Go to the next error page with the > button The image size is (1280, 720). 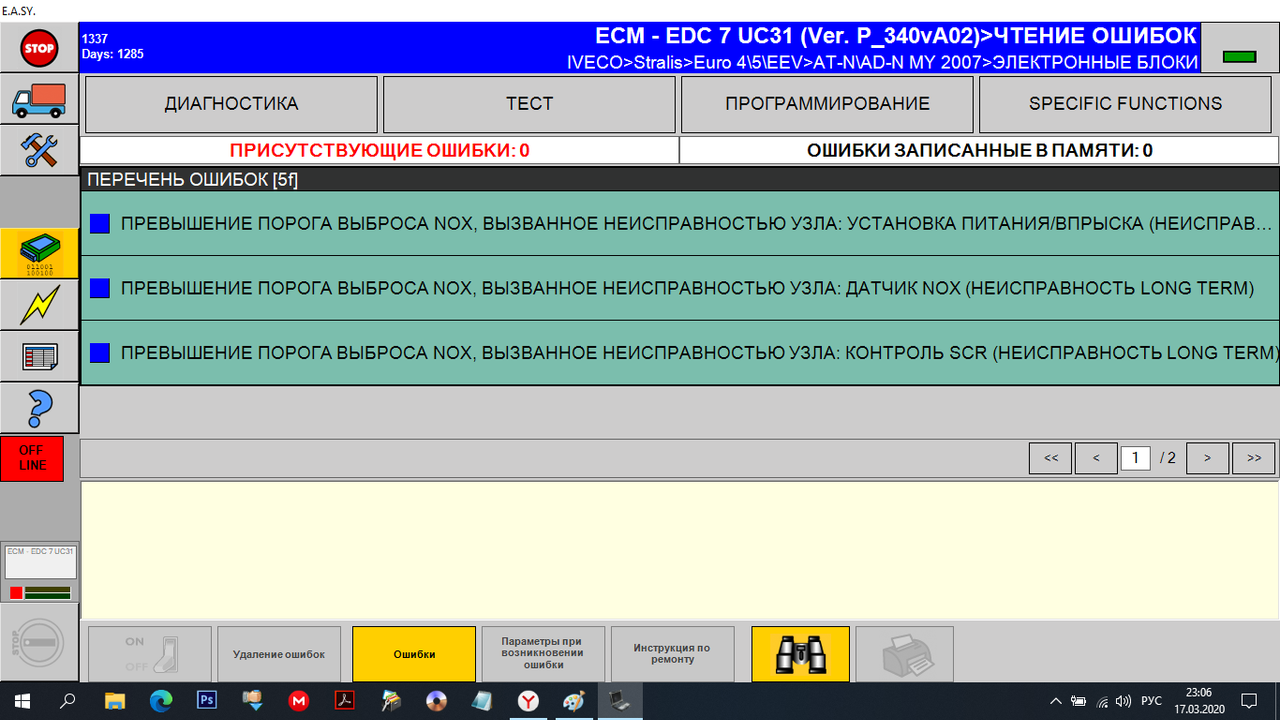click(x=1207, y=457)
